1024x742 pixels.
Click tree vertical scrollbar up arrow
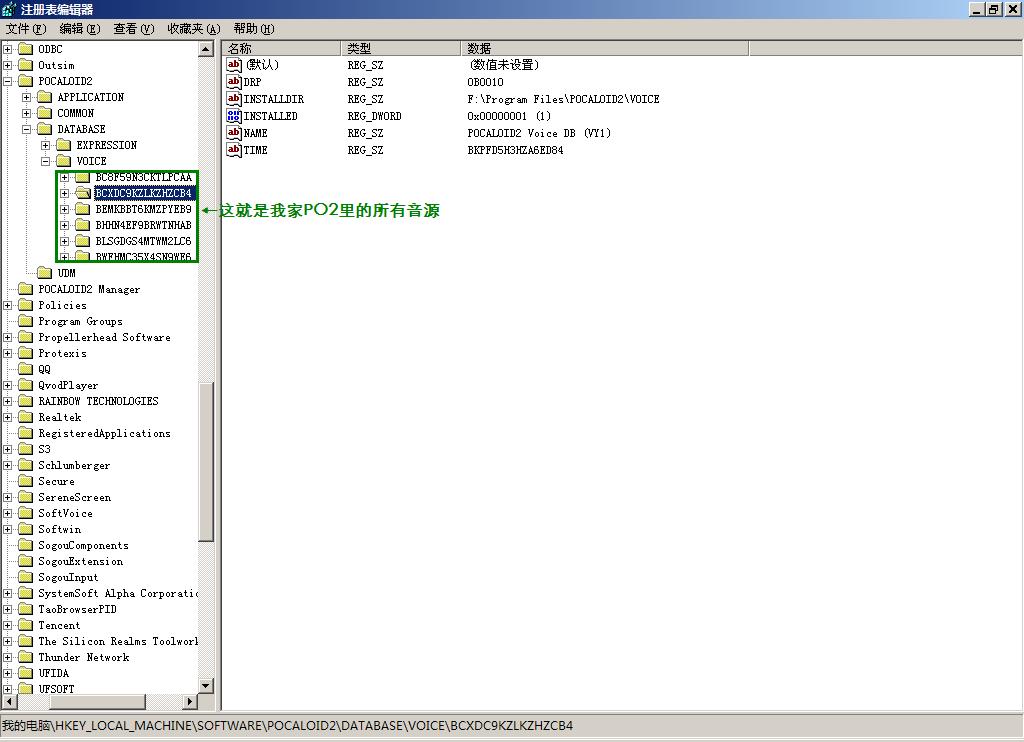[206, 49]
